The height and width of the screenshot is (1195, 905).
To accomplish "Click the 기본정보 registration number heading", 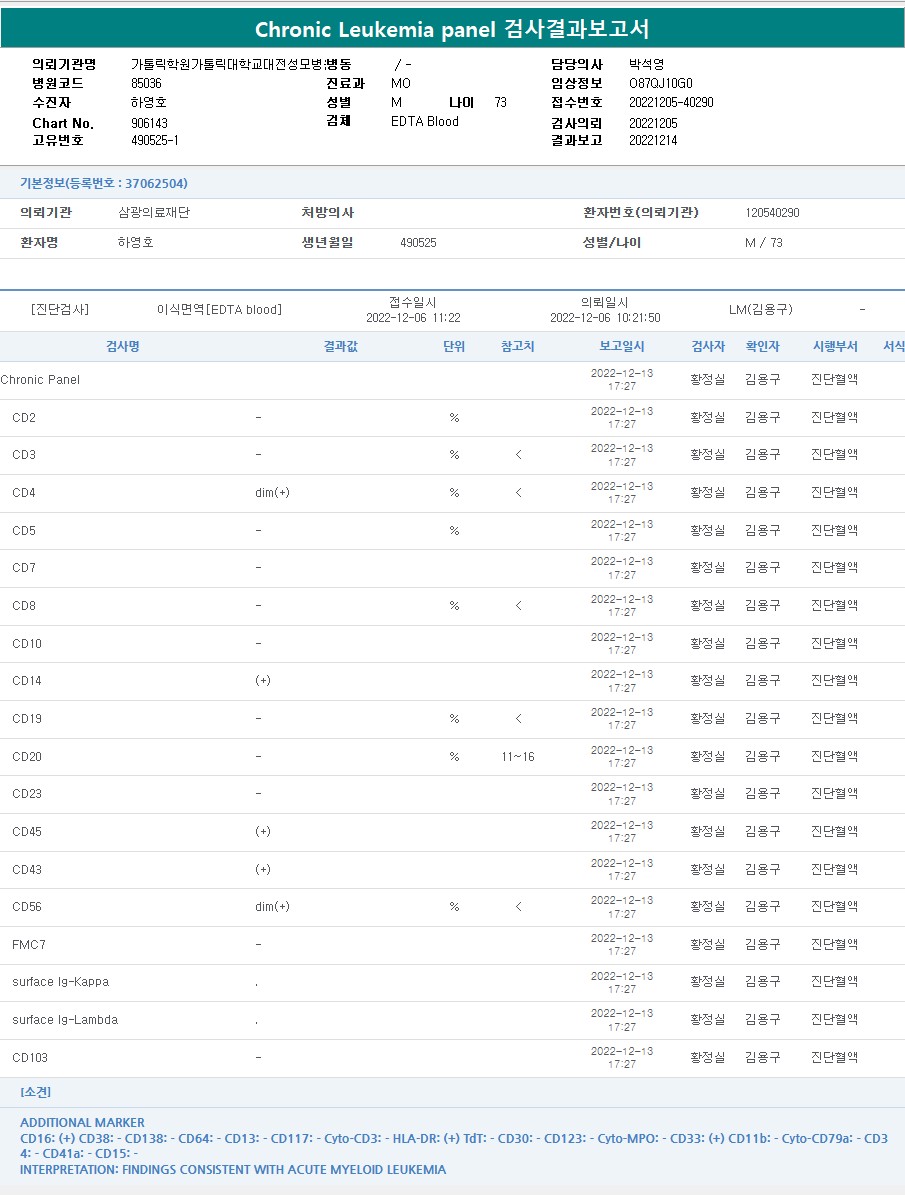I will [104, 183].
